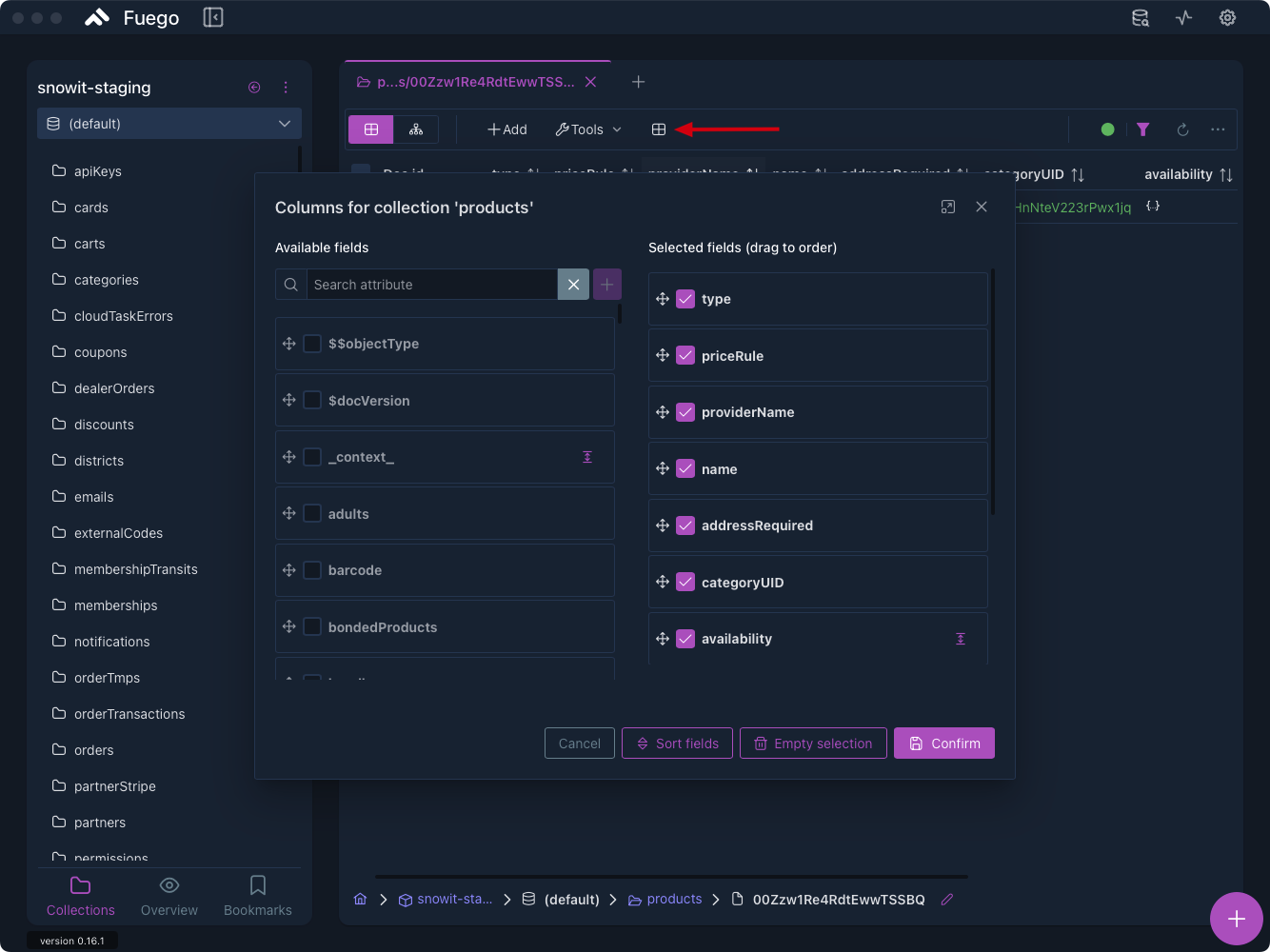Click the selected fields list scrollbar
Image resolution: width=1270 pixels, height=952 pixels.
(x=993, y=392)
